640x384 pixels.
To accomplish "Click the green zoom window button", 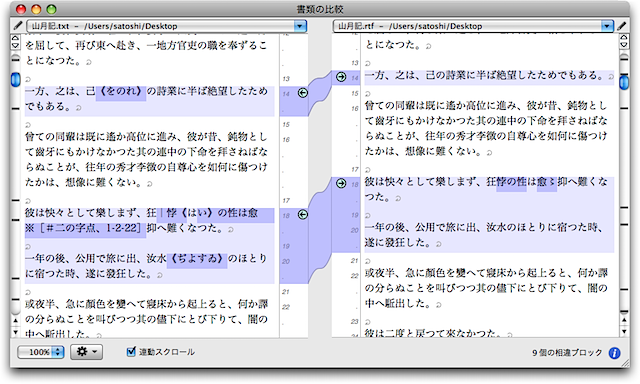I will coord(51,9).
